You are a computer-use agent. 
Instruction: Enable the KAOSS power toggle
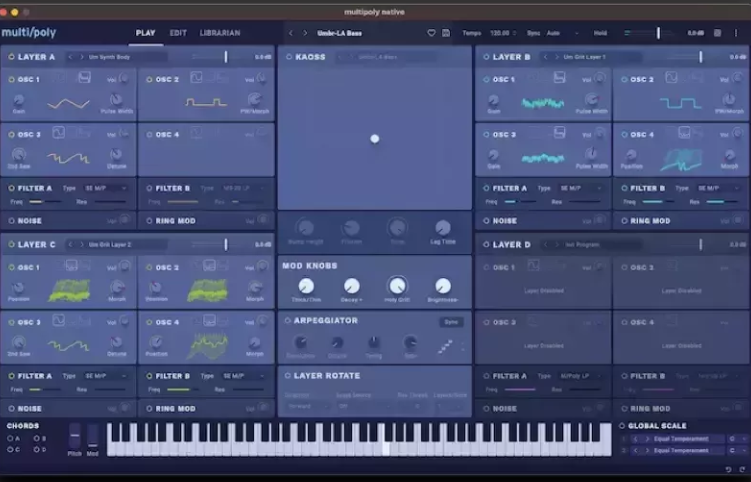[289, 57]
